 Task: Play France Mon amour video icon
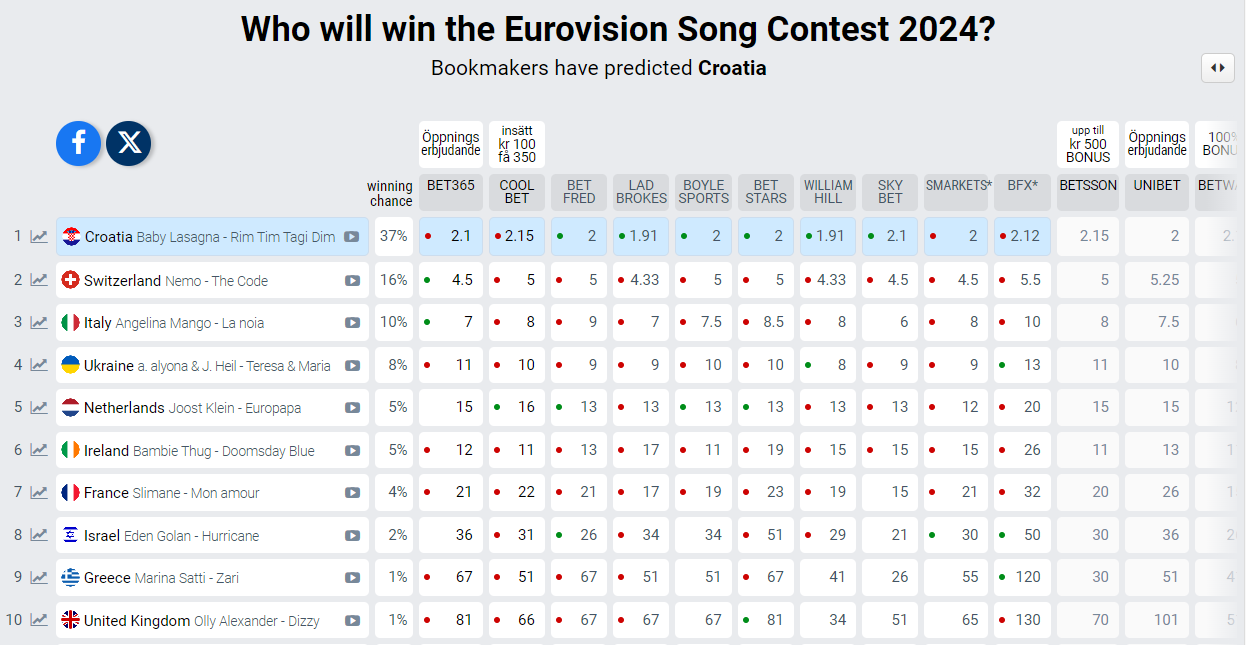(x=352, y=493)
